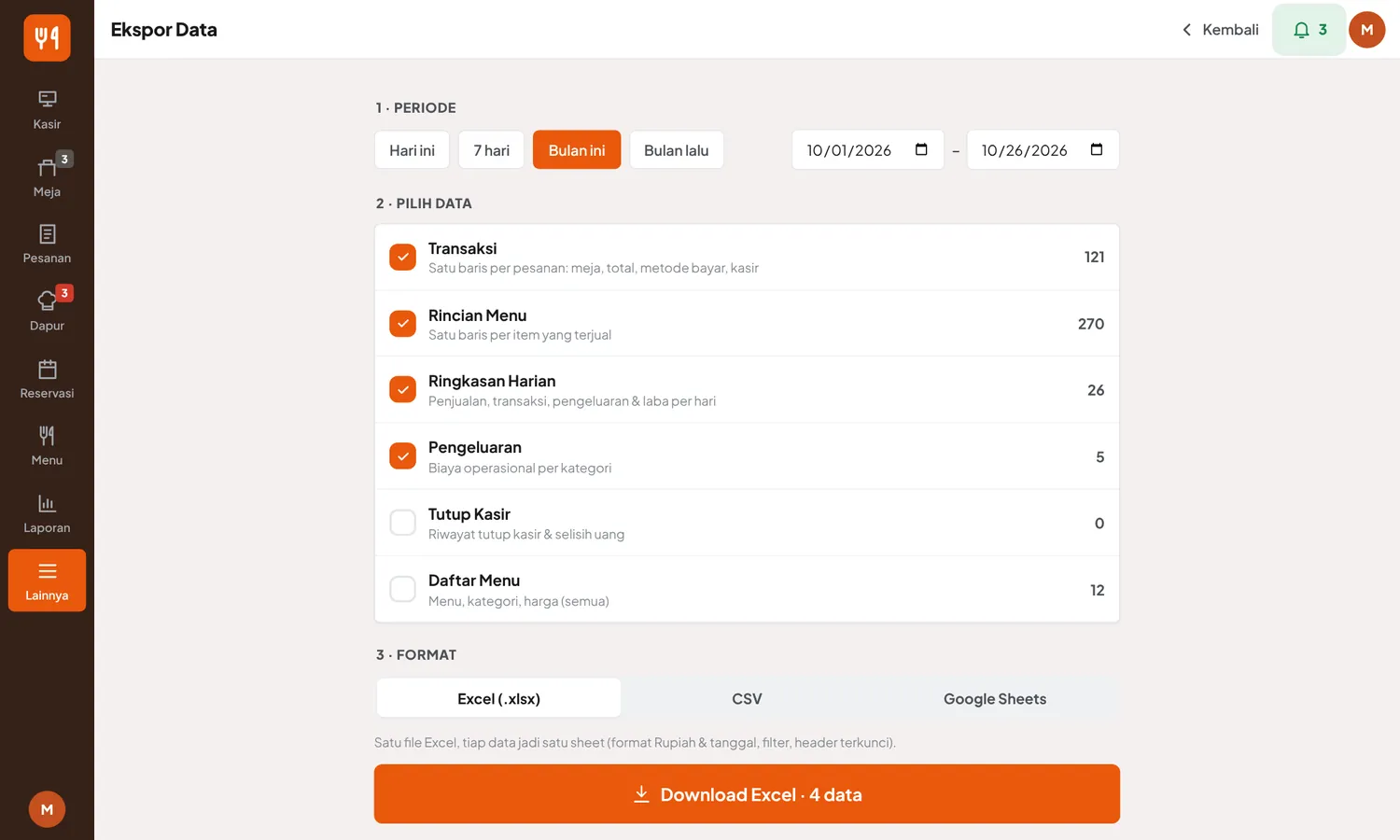Click Download Excel · 4 data button
This screenshot has width=1400, height=840.
pos(747,794)
